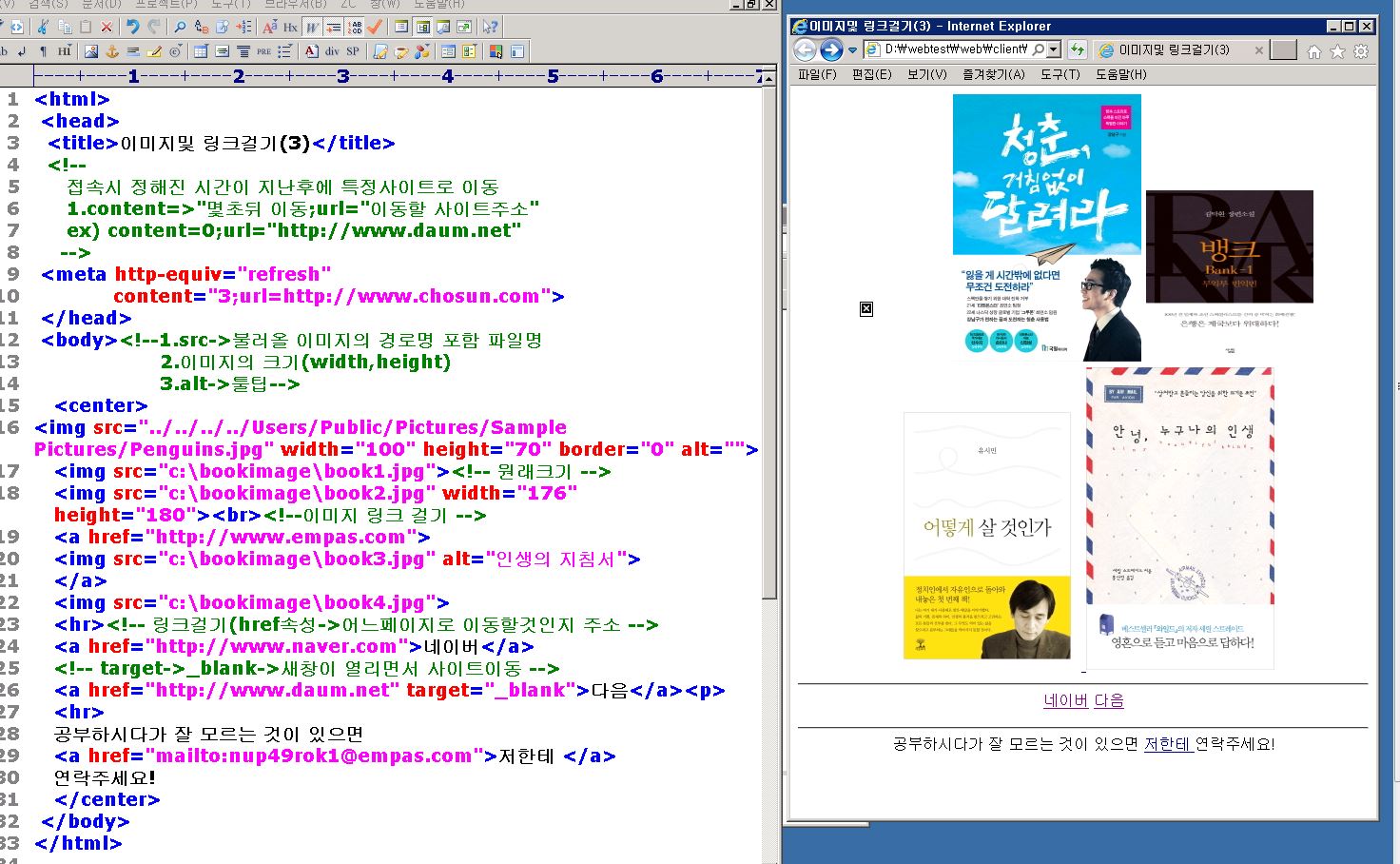
Task: Insert an anchor link via anchor icon
Action: (112, 50)
